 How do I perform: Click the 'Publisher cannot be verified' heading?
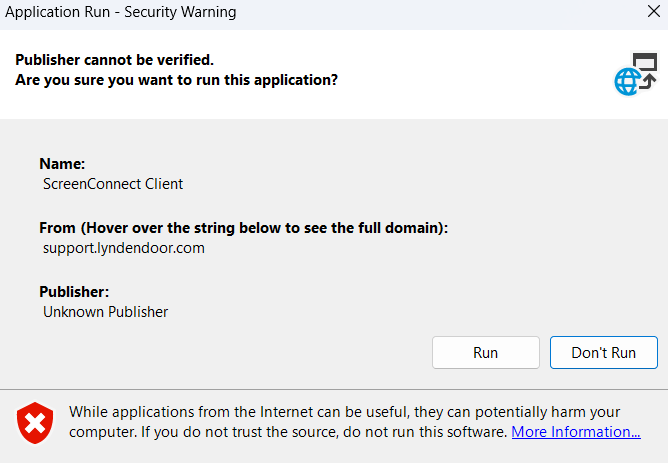click(x=114, y=60)
